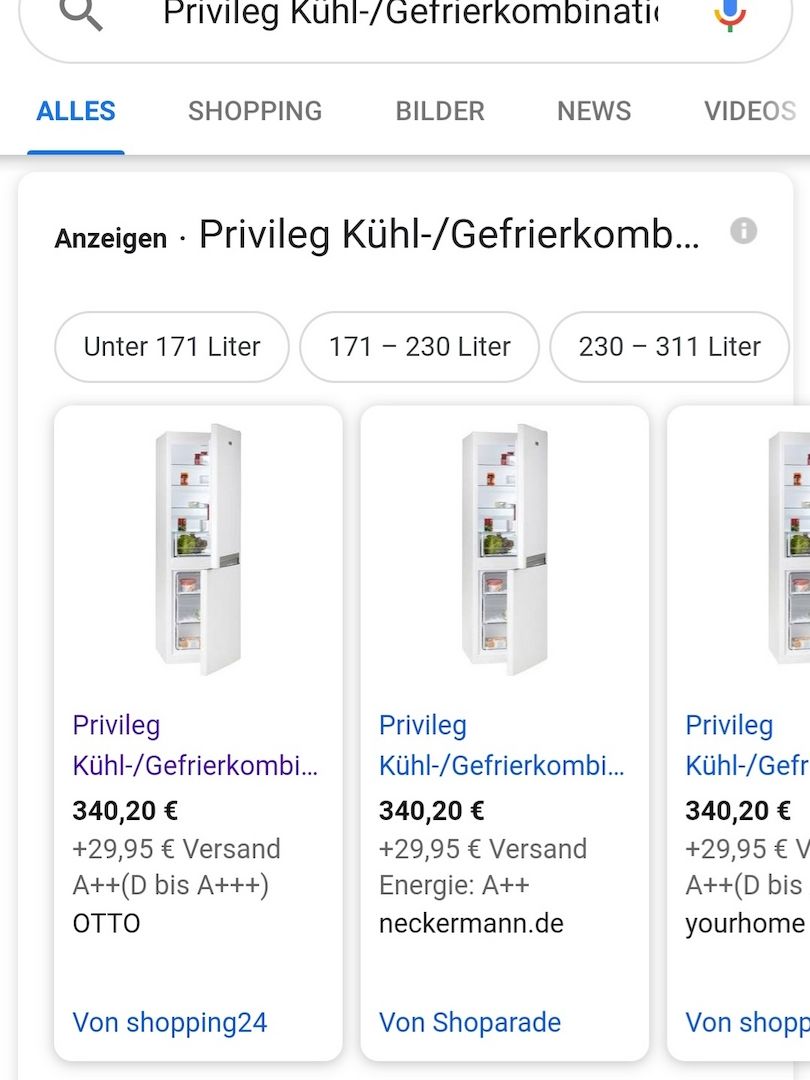Image resolution: width=810 pixels, height=1080 pixels.
Task: Click the 340,20 € price on the OTTO listing
Action: coord(125,811)
